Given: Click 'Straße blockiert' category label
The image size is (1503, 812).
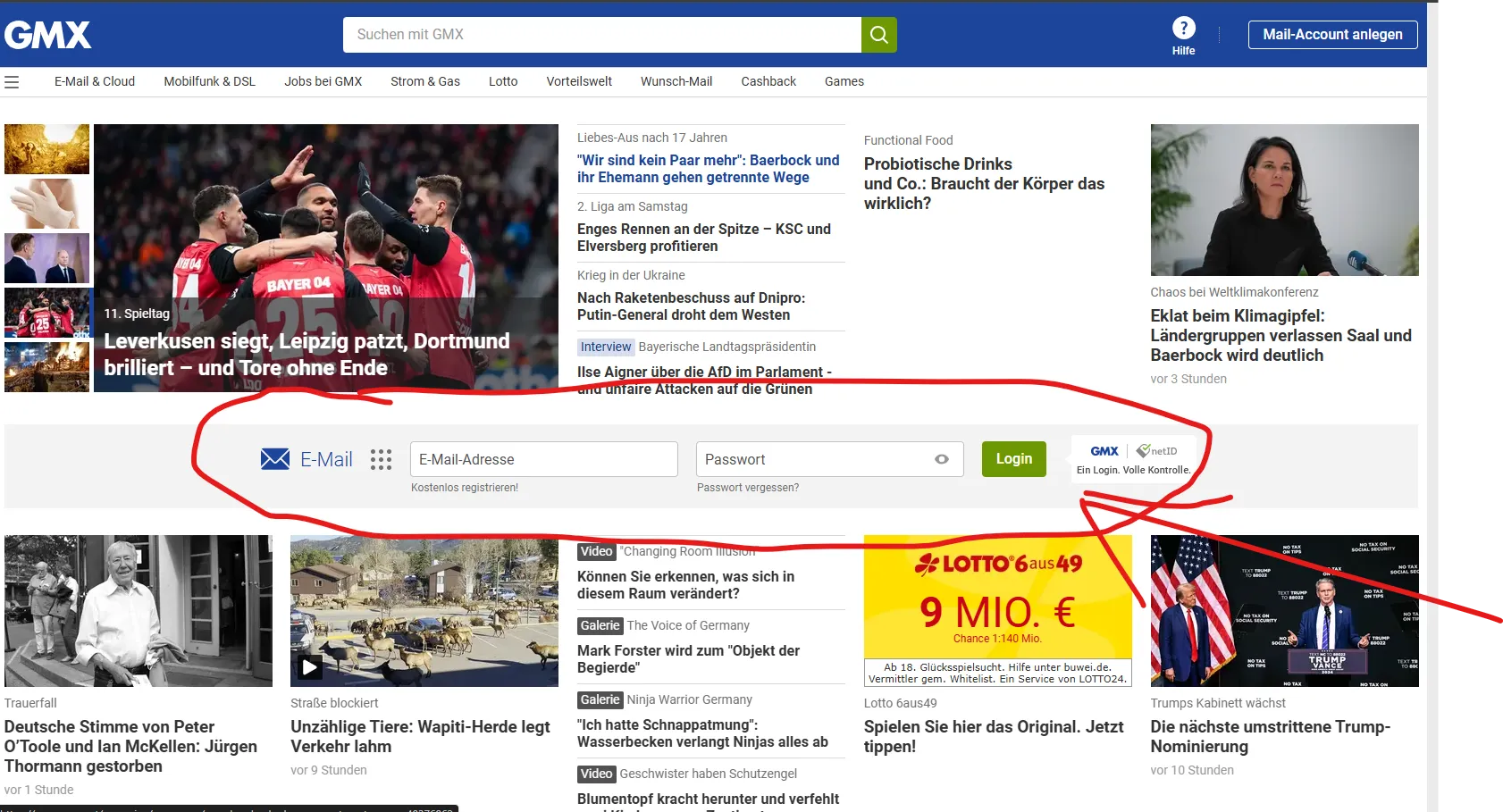Looking at the screenshot, I should point(334,703).
